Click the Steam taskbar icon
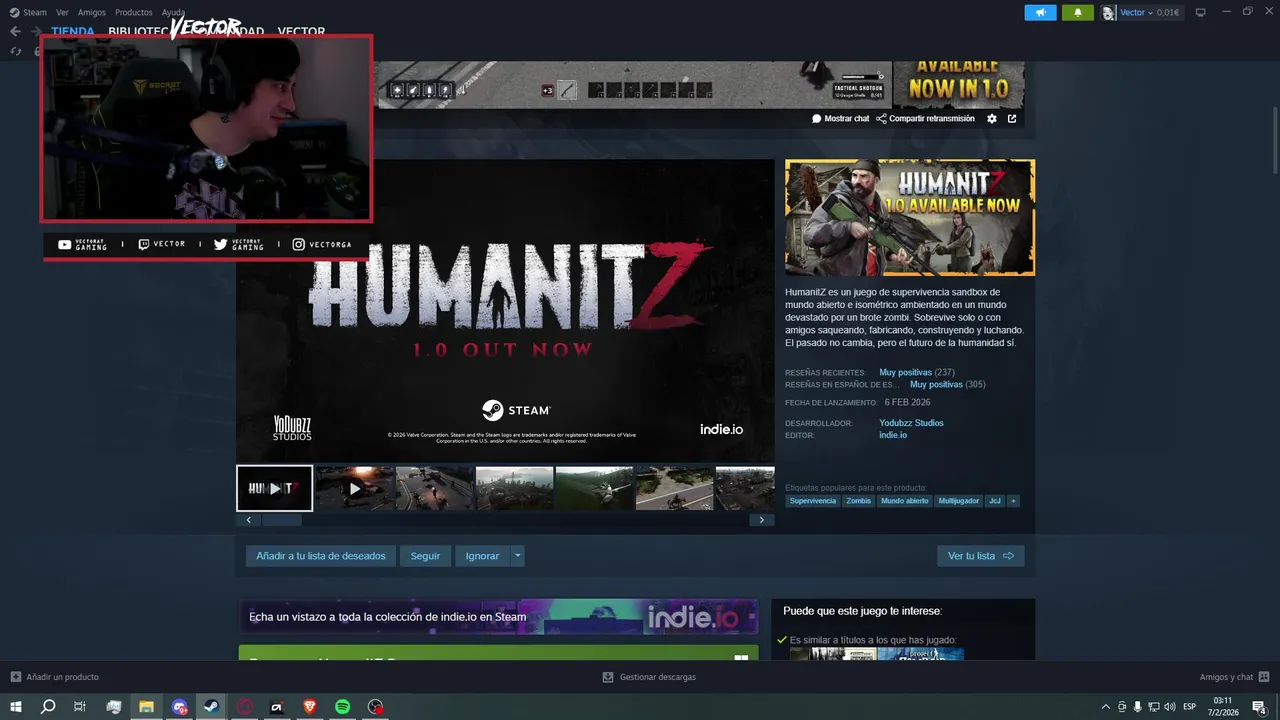This screenshot has width=1280, height=720. click(211, 707)
